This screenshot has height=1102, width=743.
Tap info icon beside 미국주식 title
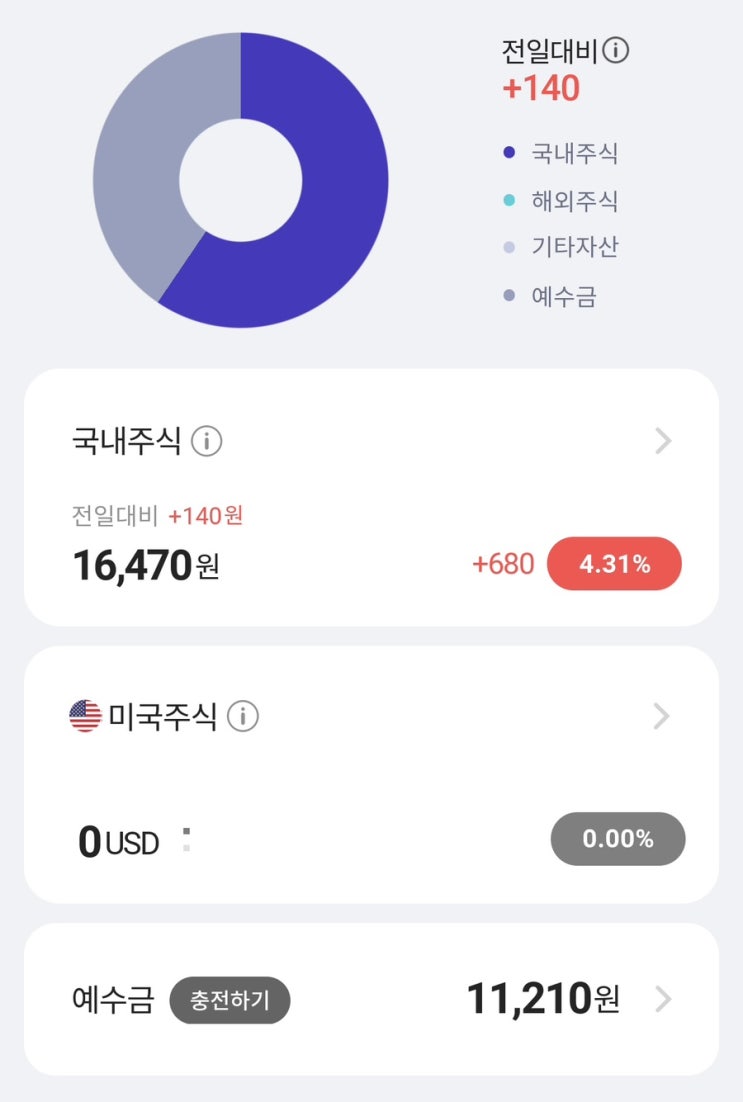(243, 716)
